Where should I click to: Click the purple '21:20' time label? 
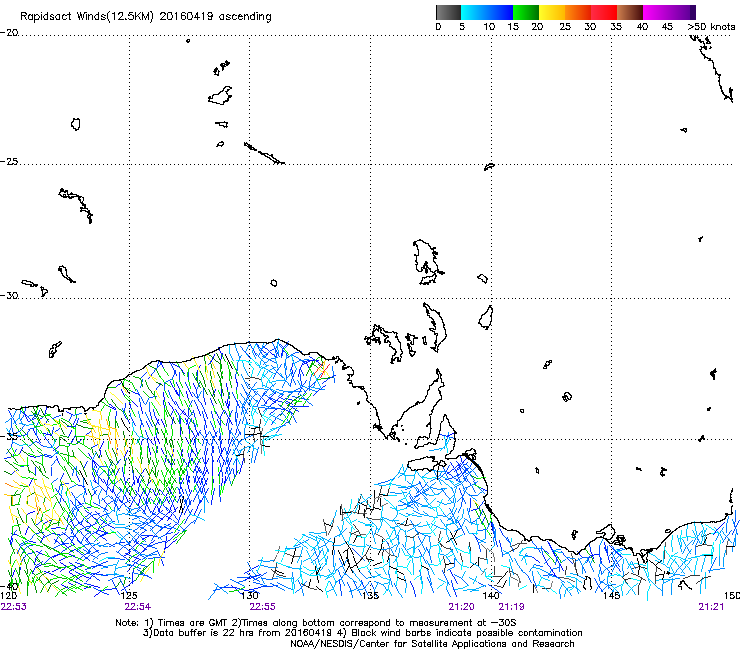(x=462, y=607)
